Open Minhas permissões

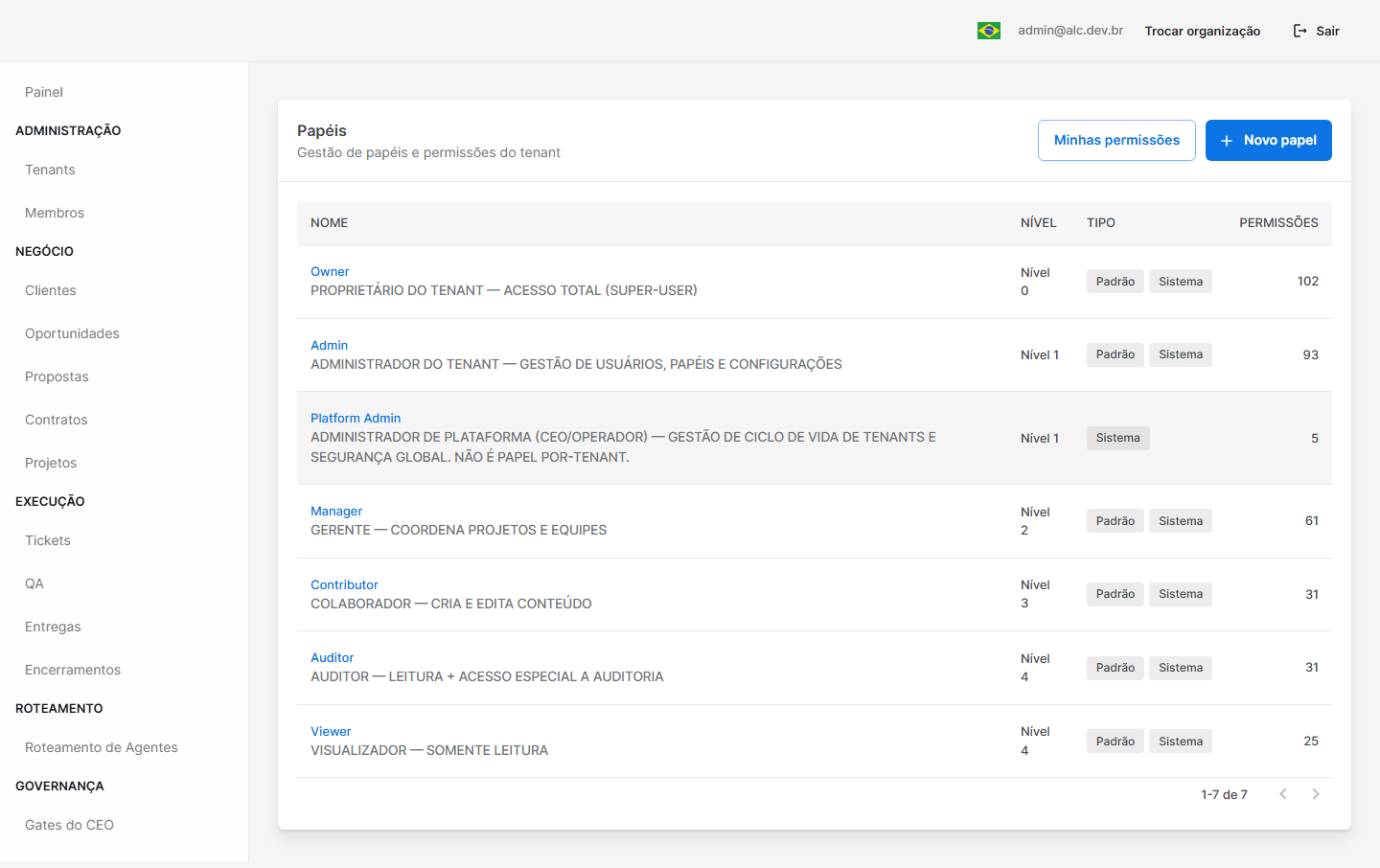[x=1116, y=140]
